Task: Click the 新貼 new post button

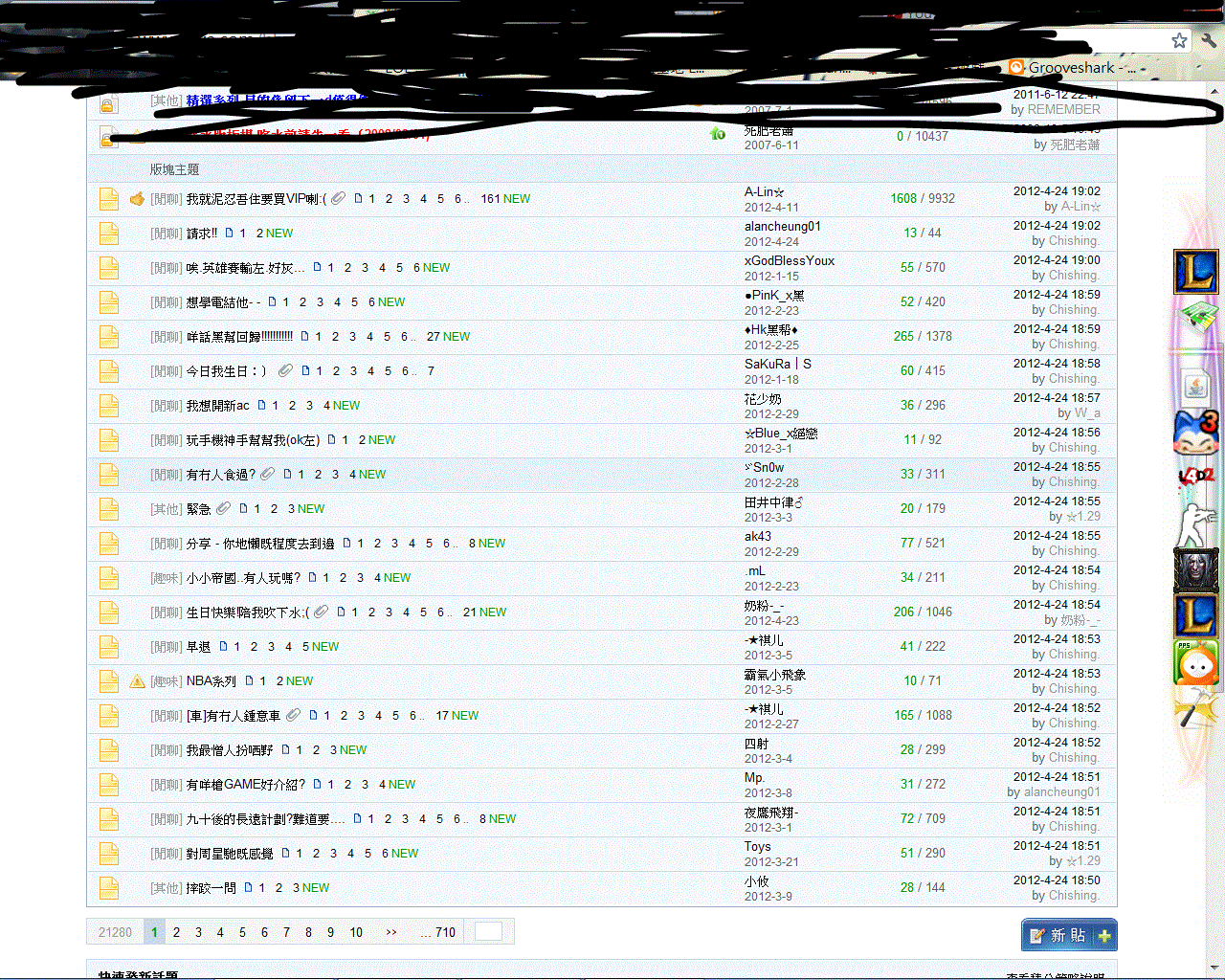Action: point(1069,935)
